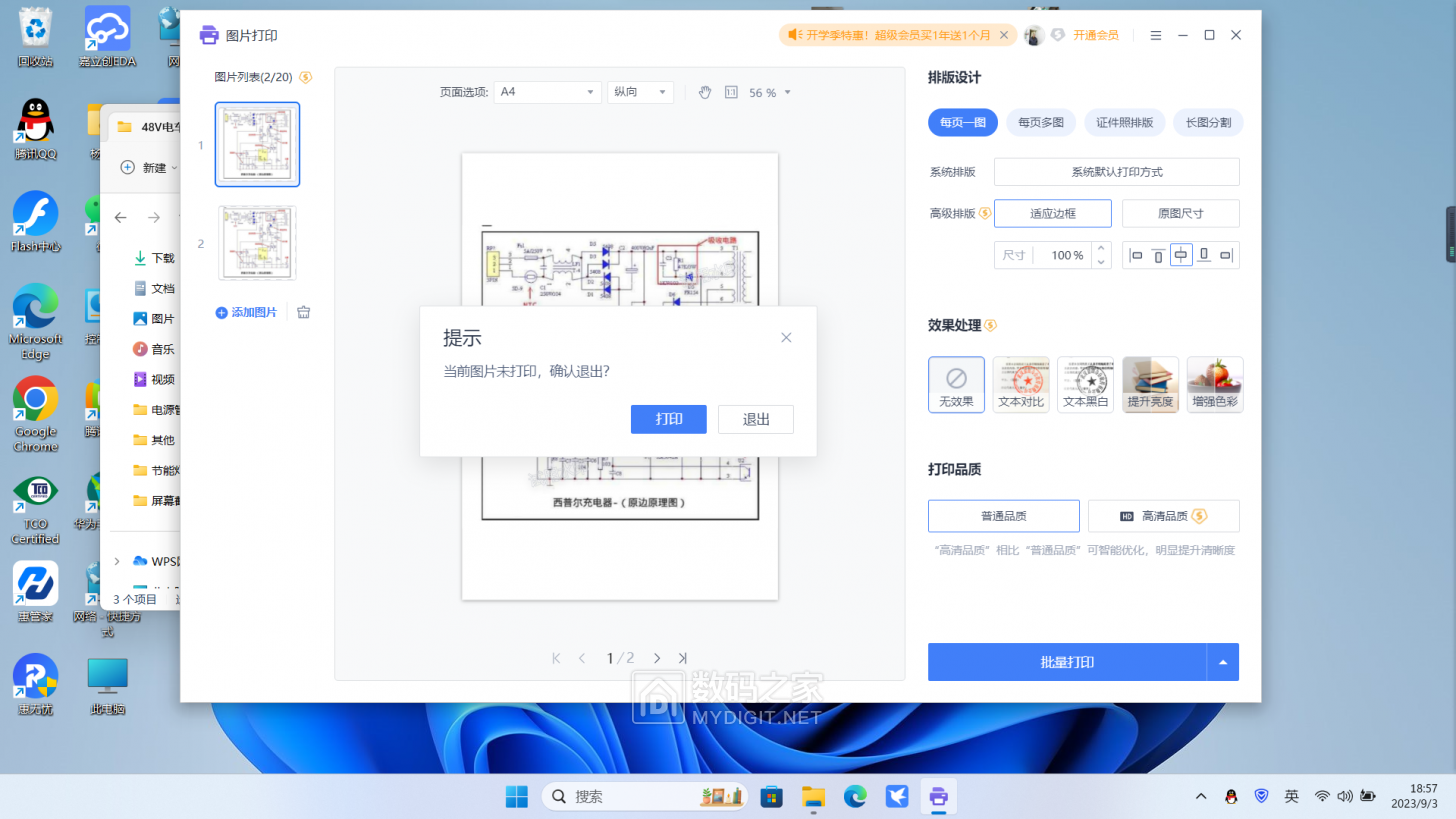Align image to the right edge
Viewport: 1456px width, 819px height.
1227,255
